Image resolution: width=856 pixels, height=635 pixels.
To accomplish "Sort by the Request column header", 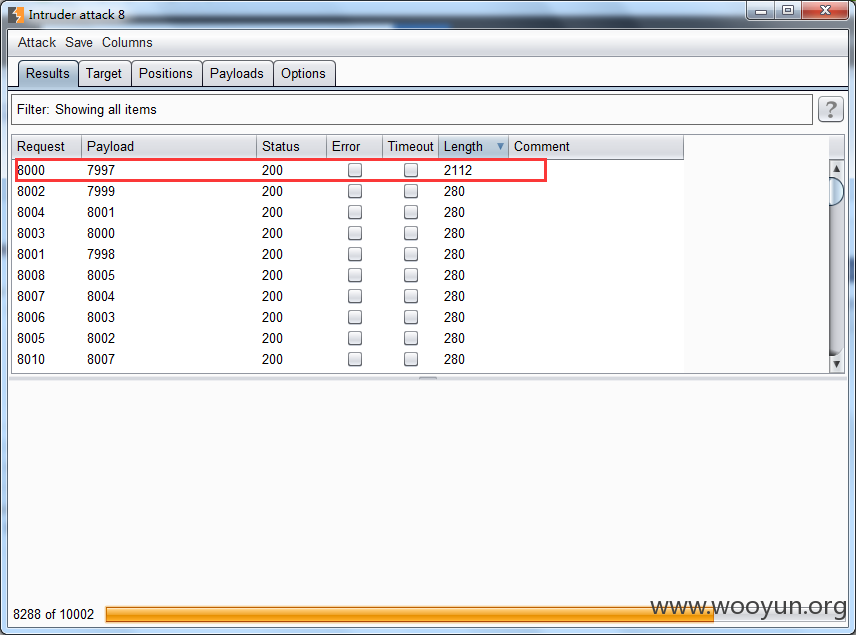I will click(47, 146).
